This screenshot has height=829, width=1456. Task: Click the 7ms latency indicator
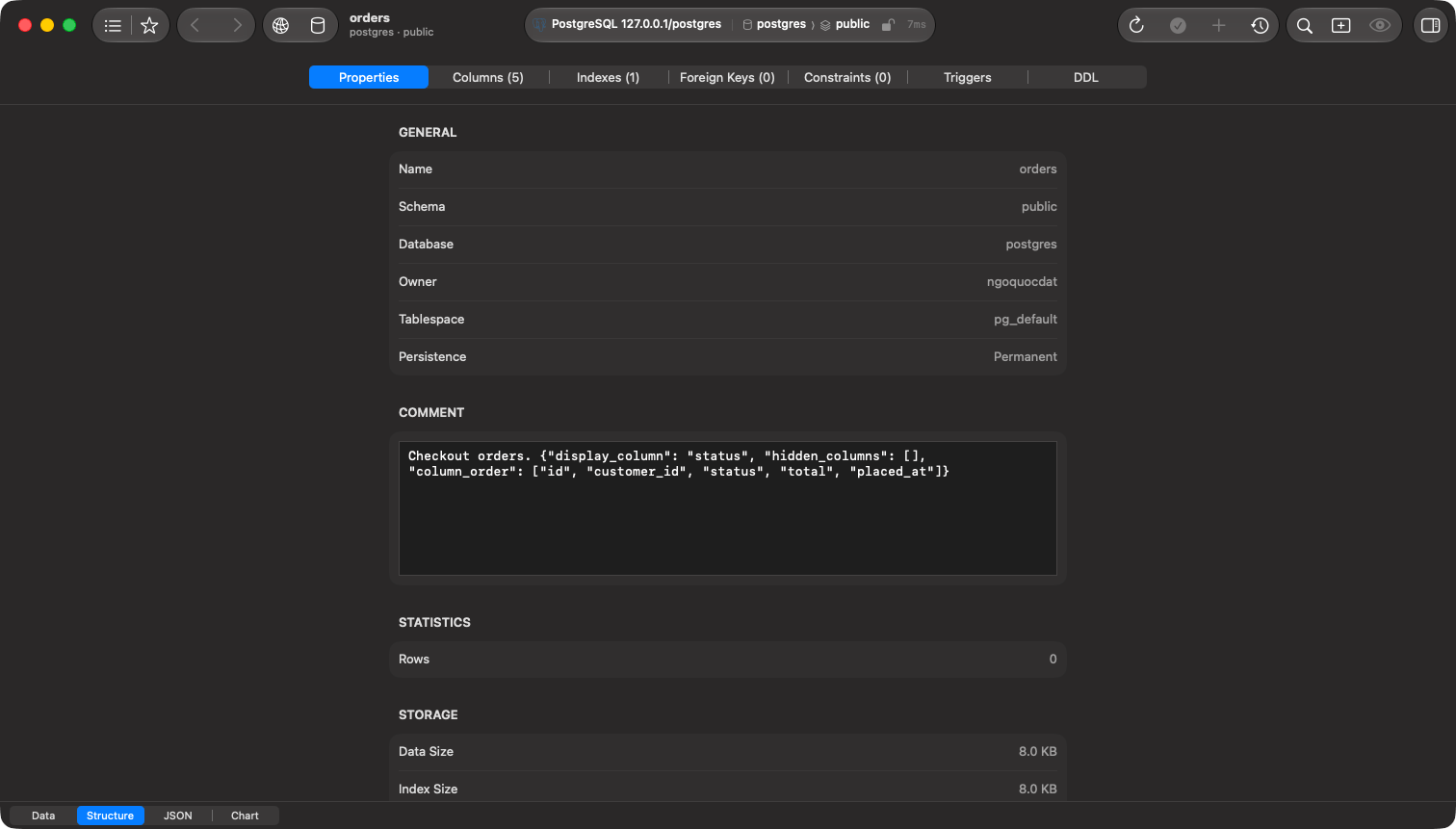pyautogui.click(x=916, y=25)
